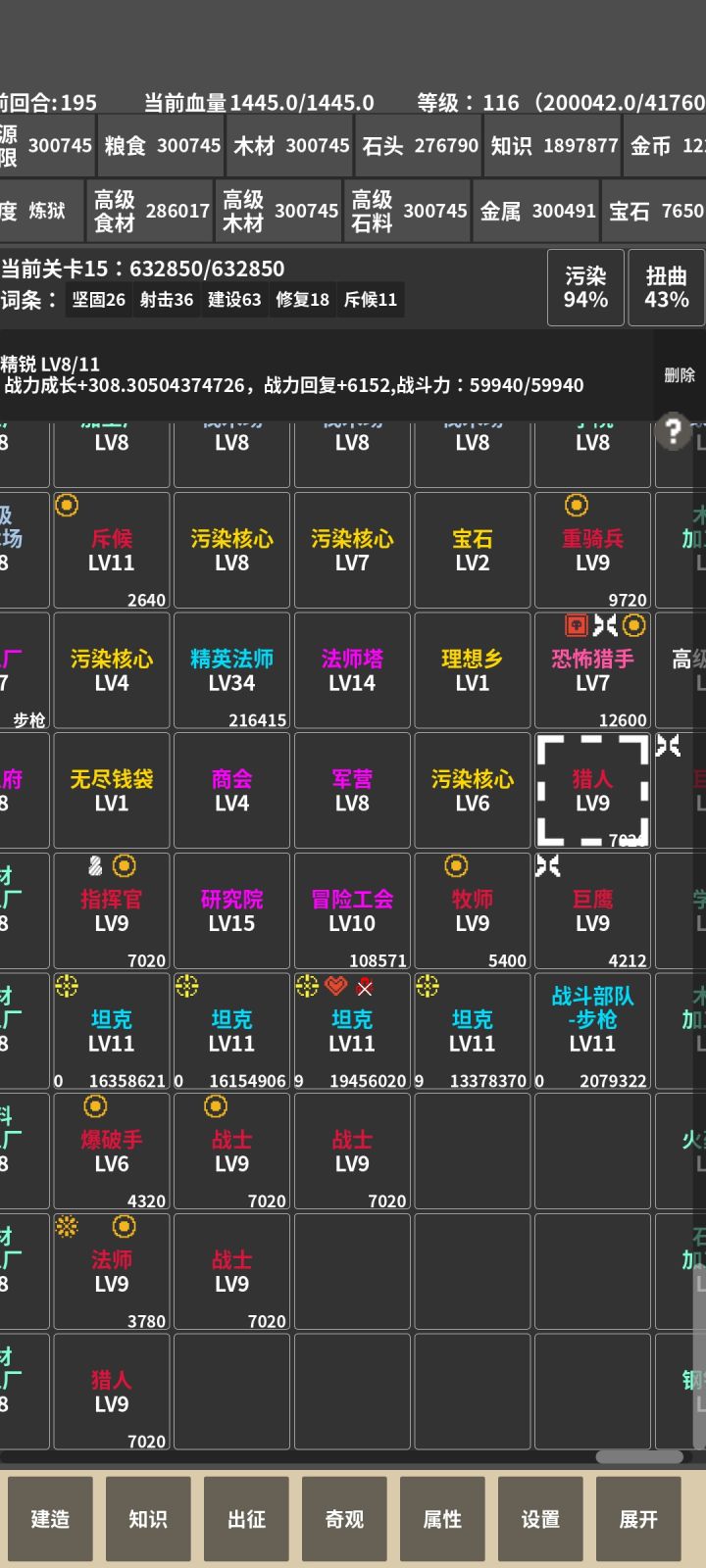Image resolution: width=706 pixels, height=1568 pixels.
Task: Select the 射击36 trait tag
Action: [167, 300]
